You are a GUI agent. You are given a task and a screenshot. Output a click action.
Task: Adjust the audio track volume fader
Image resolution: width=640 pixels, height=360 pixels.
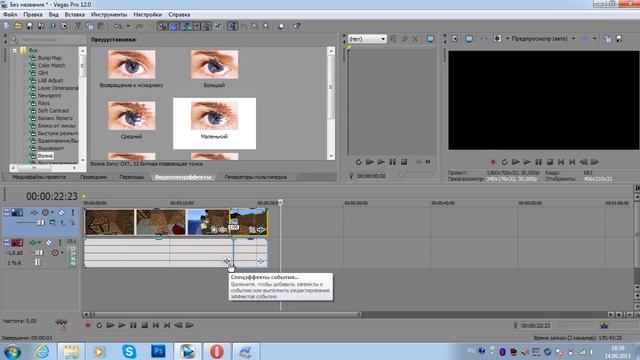39,253
